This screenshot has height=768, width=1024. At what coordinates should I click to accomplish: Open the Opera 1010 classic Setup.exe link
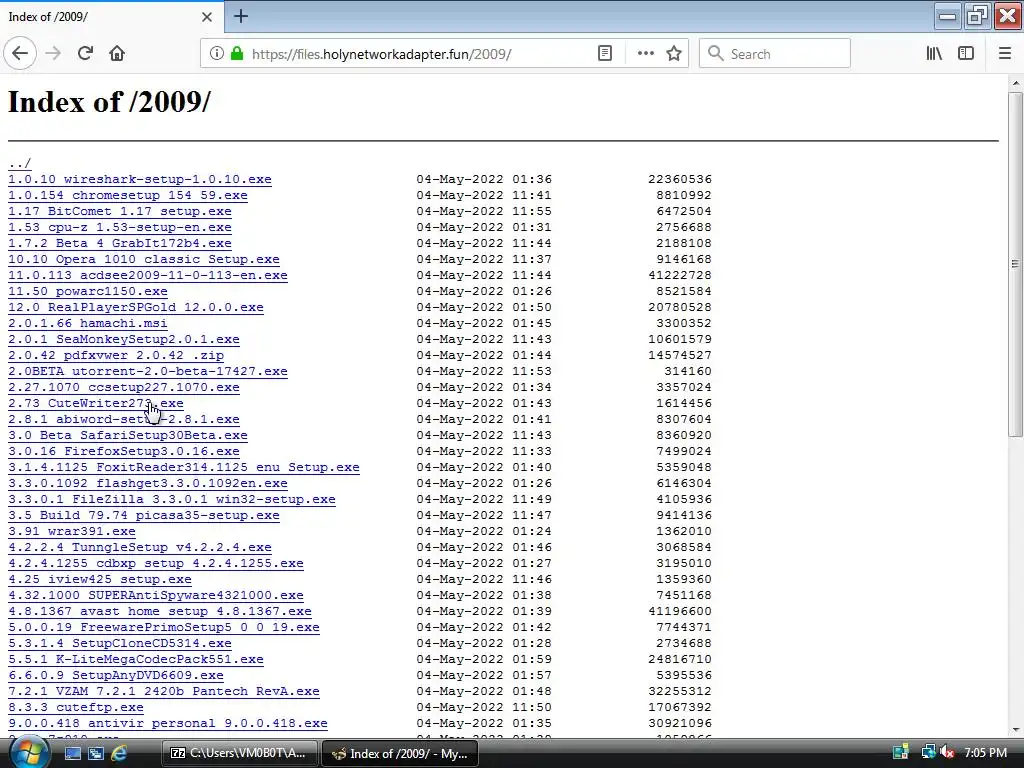tap(144, 259)
